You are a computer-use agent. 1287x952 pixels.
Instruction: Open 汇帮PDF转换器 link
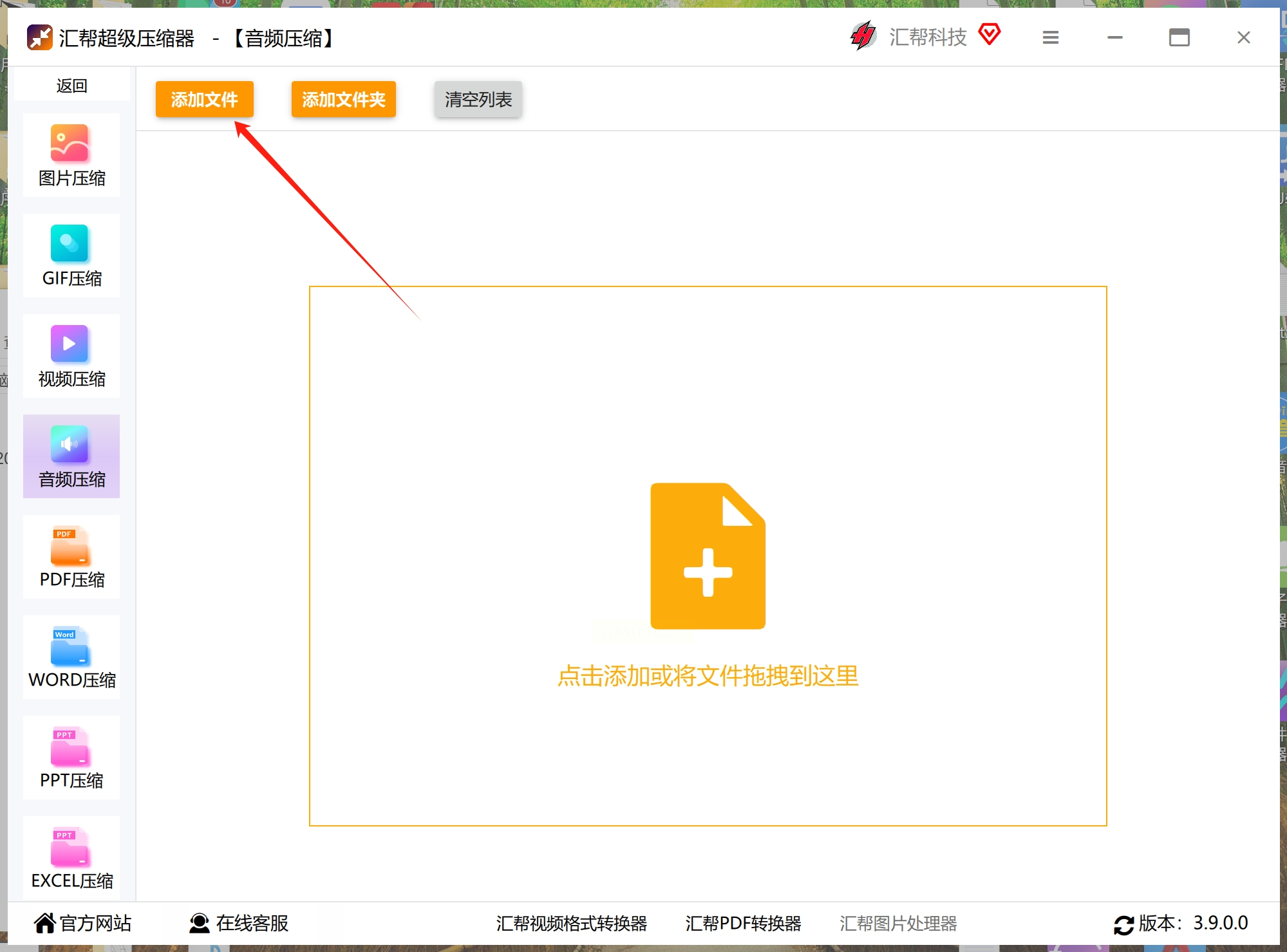click(743, 923)
